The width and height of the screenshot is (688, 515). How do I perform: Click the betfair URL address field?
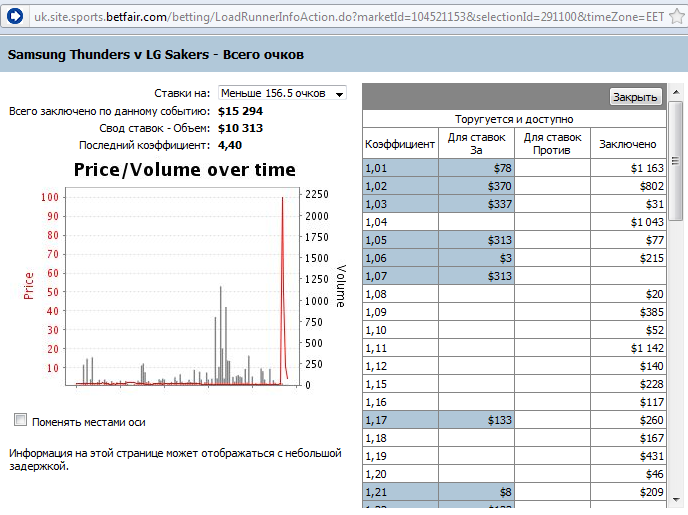(349, 17)
